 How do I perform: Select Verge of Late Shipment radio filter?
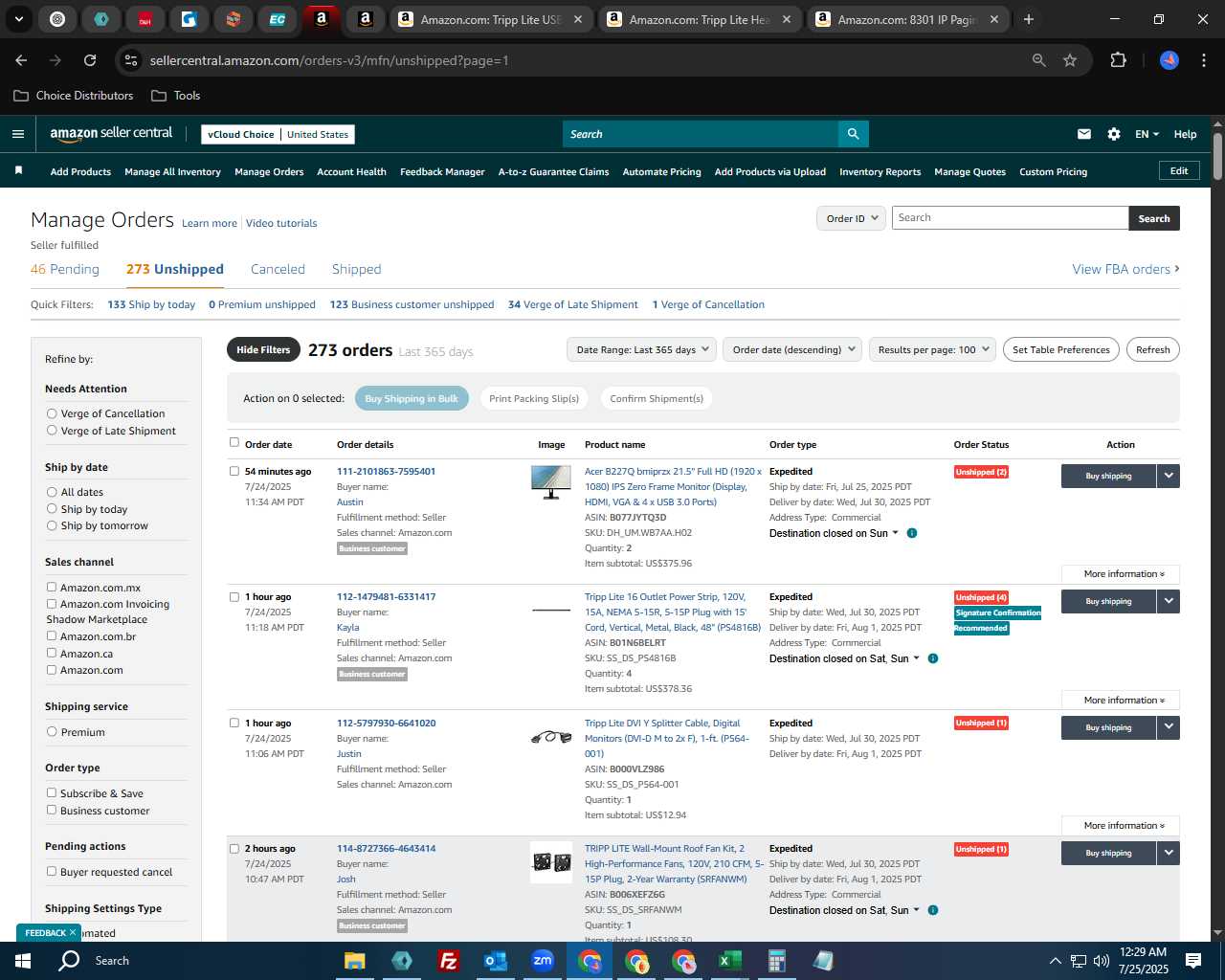(x=52, y=431)
